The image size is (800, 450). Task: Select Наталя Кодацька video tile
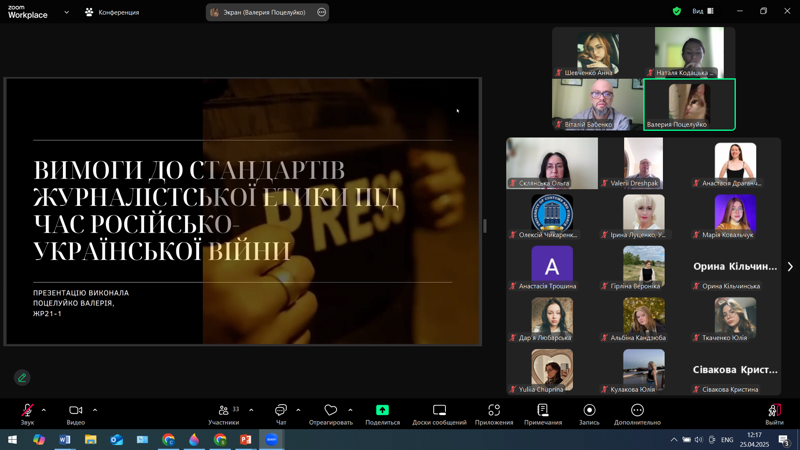[x=689, y=53]
